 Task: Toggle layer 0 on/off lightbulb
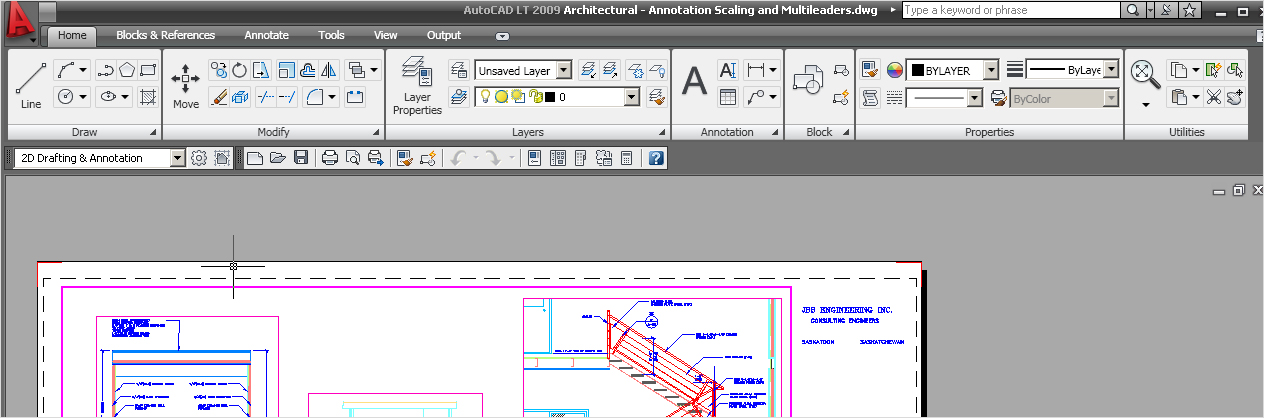pos(486,97)
